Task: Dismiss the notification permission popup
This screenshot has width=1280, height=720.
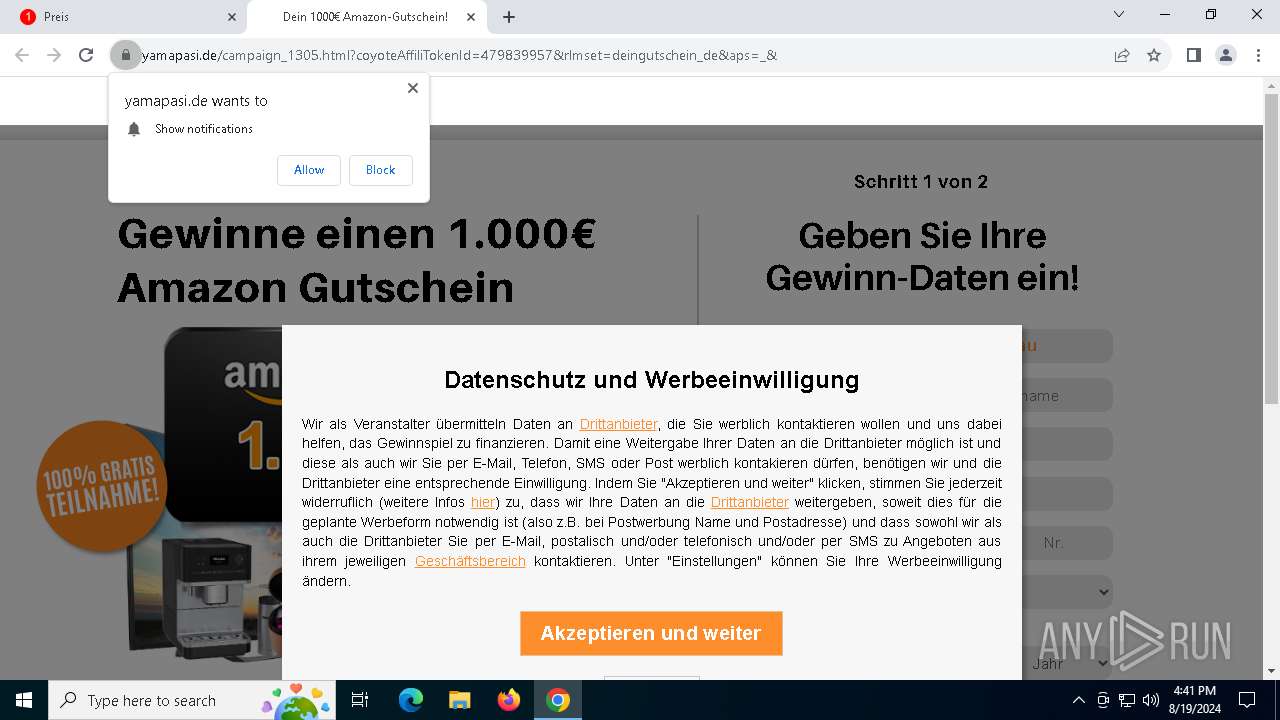Action: tap(412, 88)
